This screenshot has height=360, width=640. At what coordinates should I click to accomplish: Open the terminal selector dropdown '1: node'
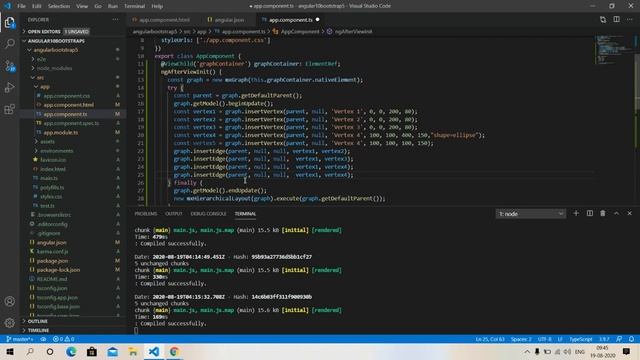point(531,213)
